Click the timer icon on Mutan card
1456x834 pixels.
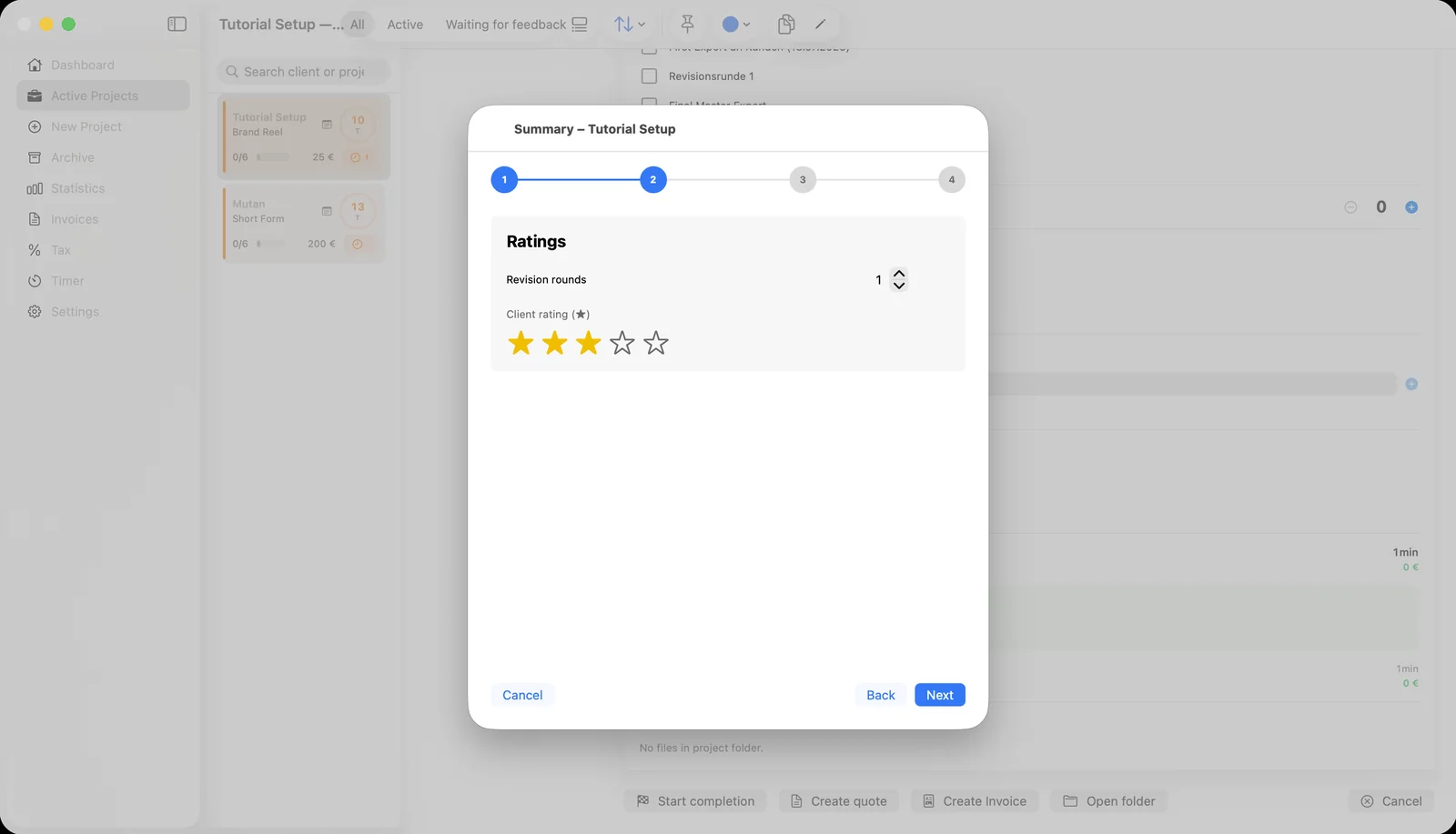(x=358, y=244)
